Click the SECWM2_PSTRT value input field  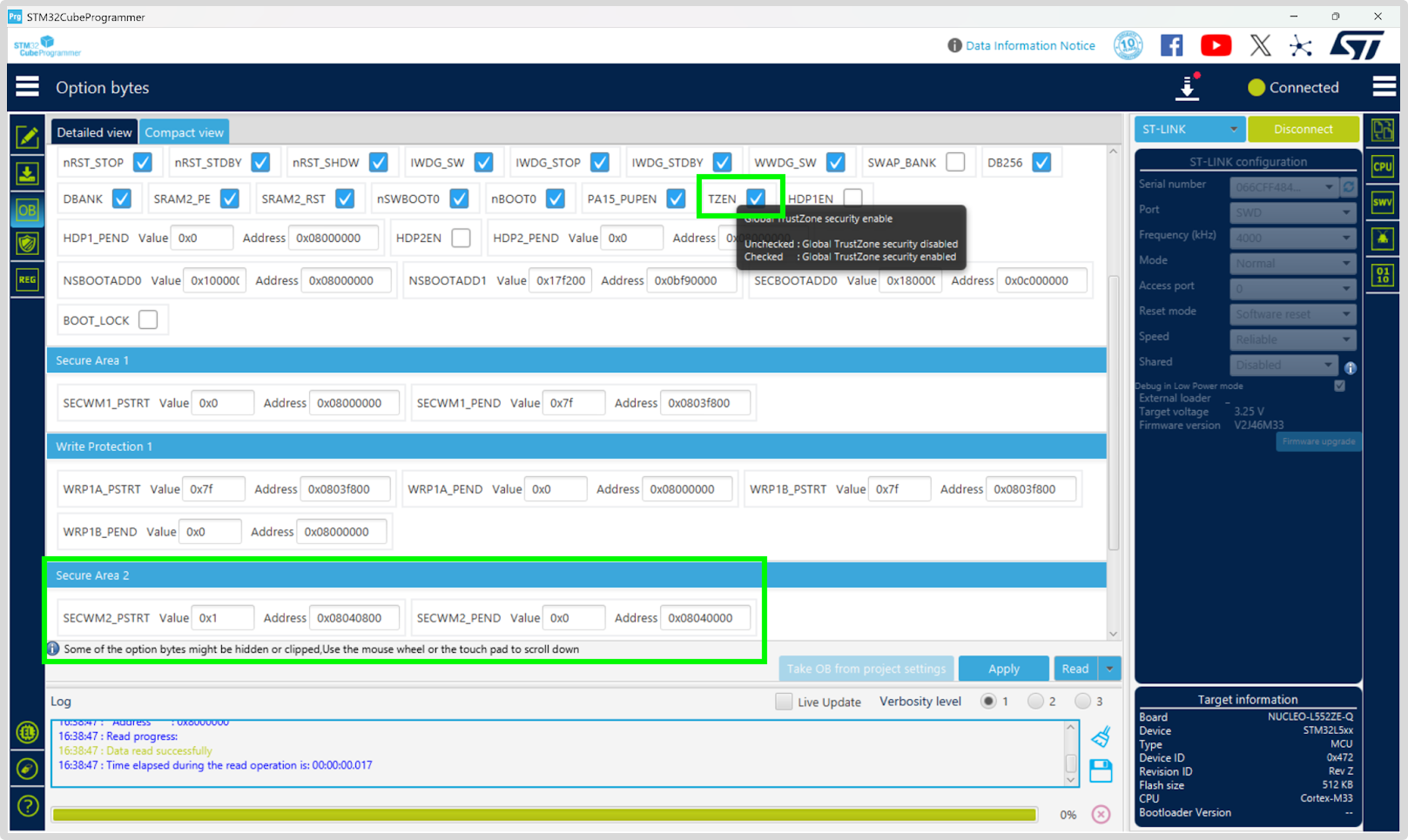(x=222, y=618)
